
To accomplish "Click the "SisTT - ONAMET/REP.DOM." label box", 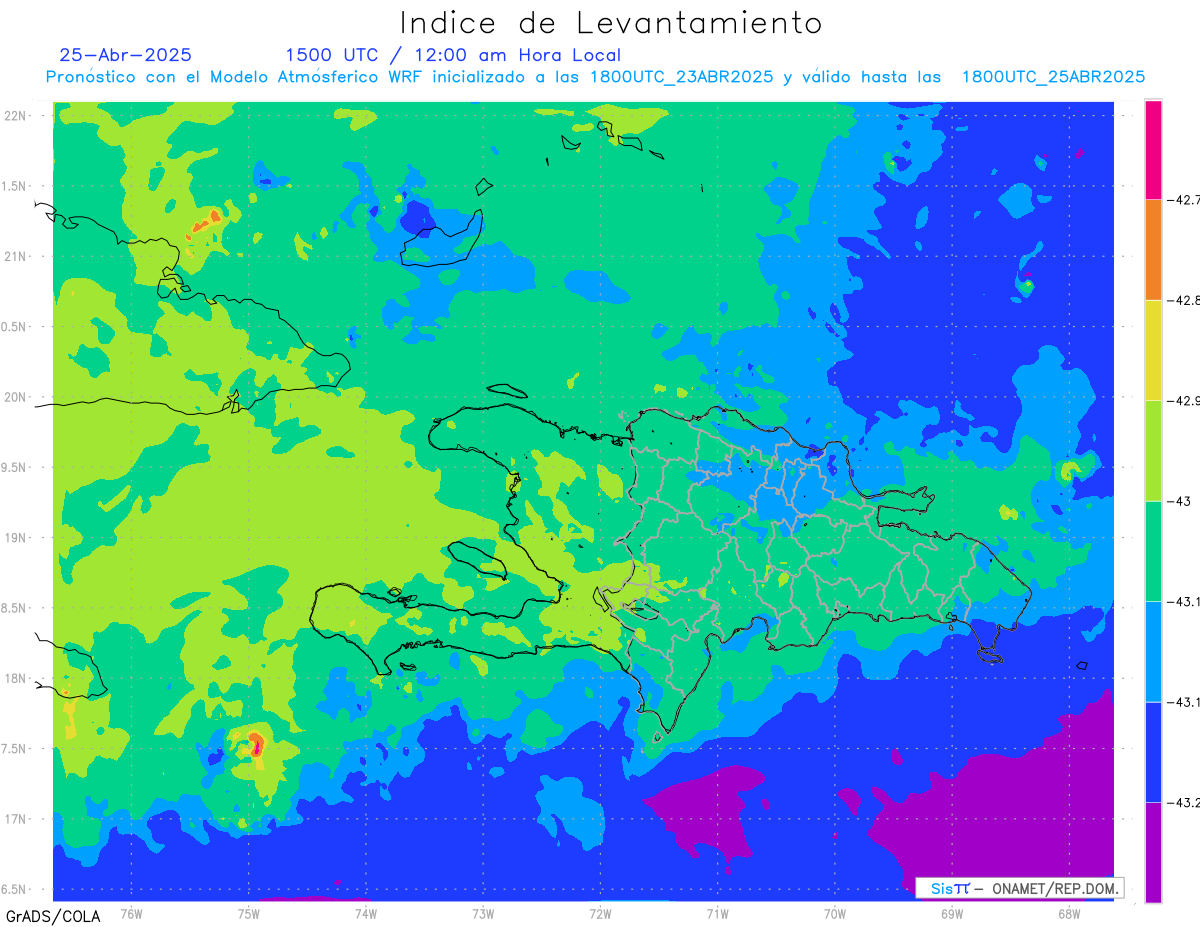I will click(1019, 888).
